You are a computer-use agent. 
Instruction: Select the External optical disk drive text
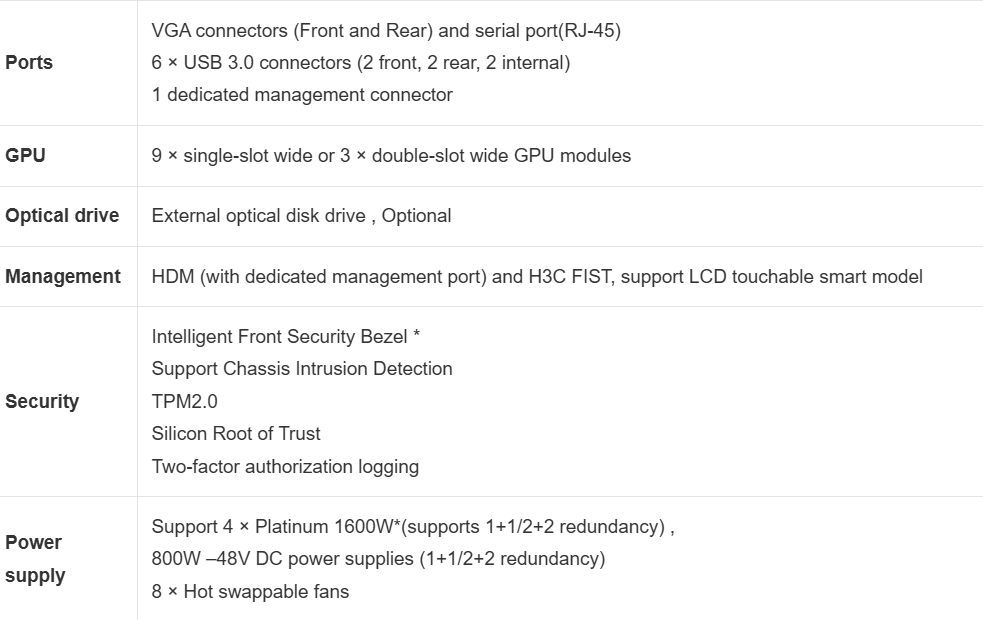301,215
